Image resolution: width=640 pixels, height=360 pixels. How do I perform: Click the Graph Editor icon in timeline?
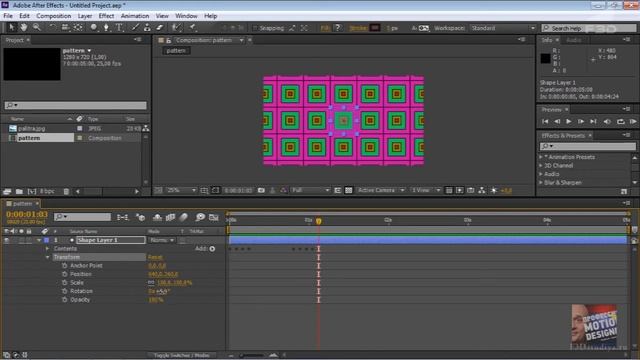click(x=213, y=217)
